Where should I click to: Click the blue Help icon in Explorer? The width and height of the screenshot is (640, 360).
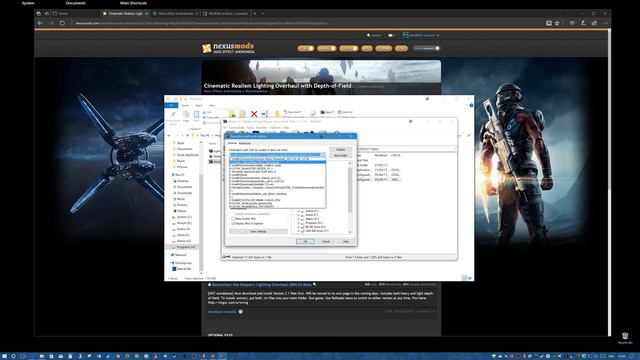[471, 105]
